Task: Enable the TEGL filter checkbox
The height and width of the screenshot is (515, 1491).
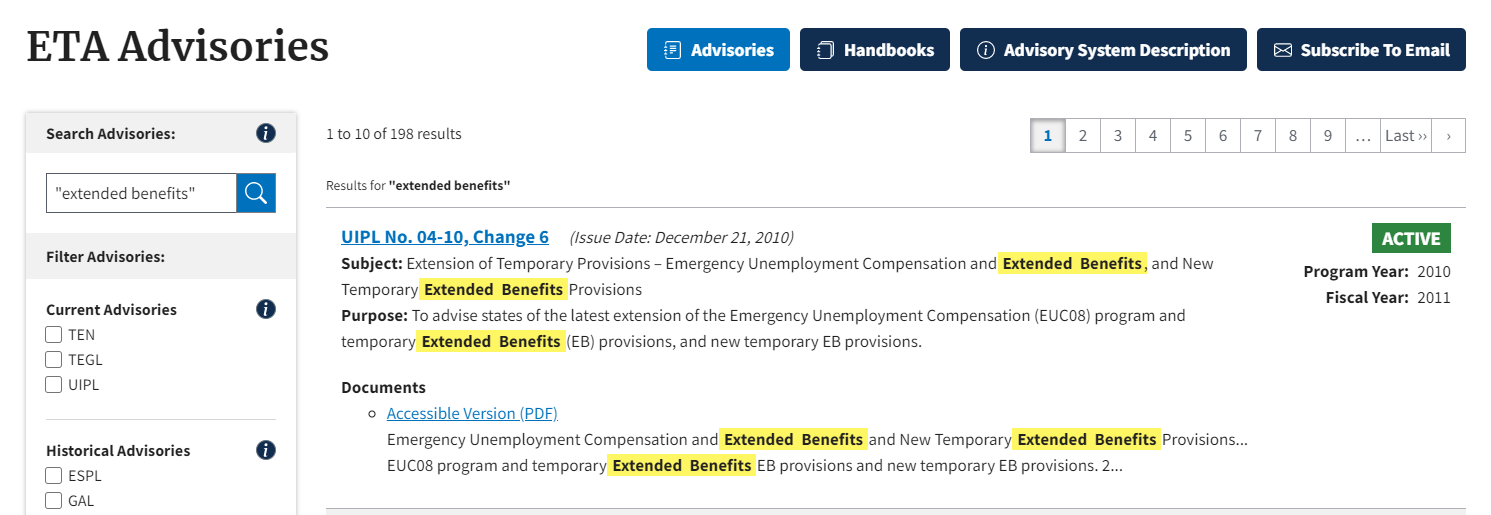Action: point(54,360)
